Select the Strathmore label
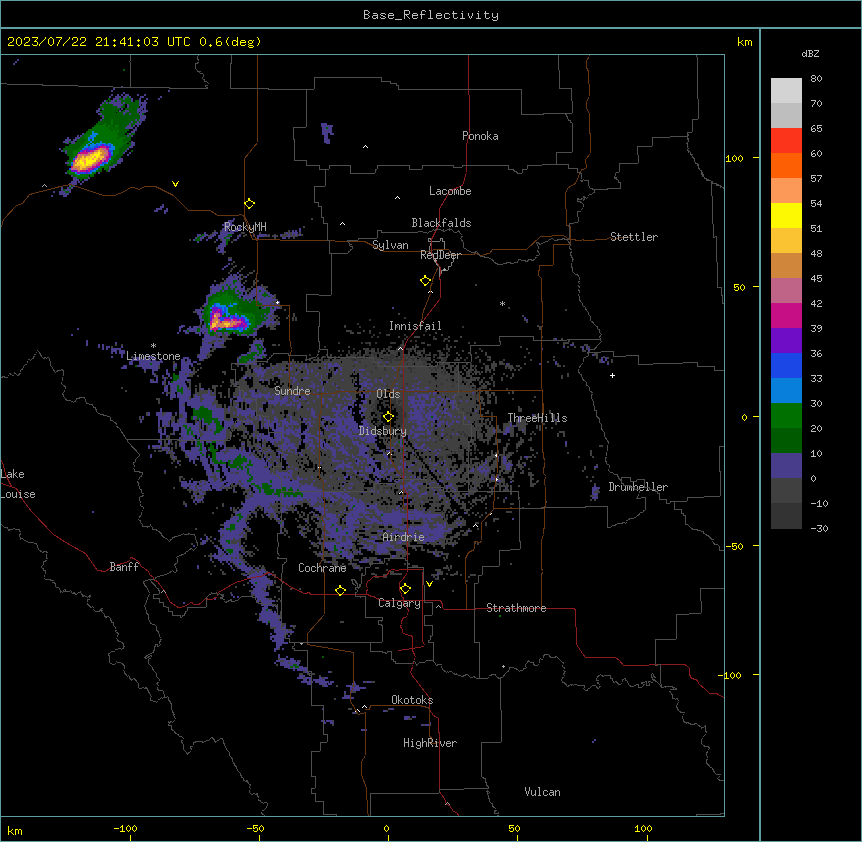Viewport: 862px width, 842px height. (516, 608)
